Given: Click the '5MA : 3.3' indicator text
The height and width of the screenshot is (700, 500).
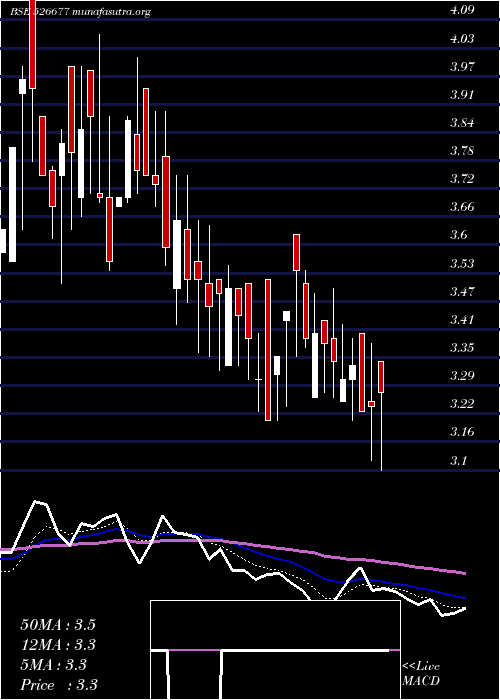Looking at the screenshot, I should (54, 665).
